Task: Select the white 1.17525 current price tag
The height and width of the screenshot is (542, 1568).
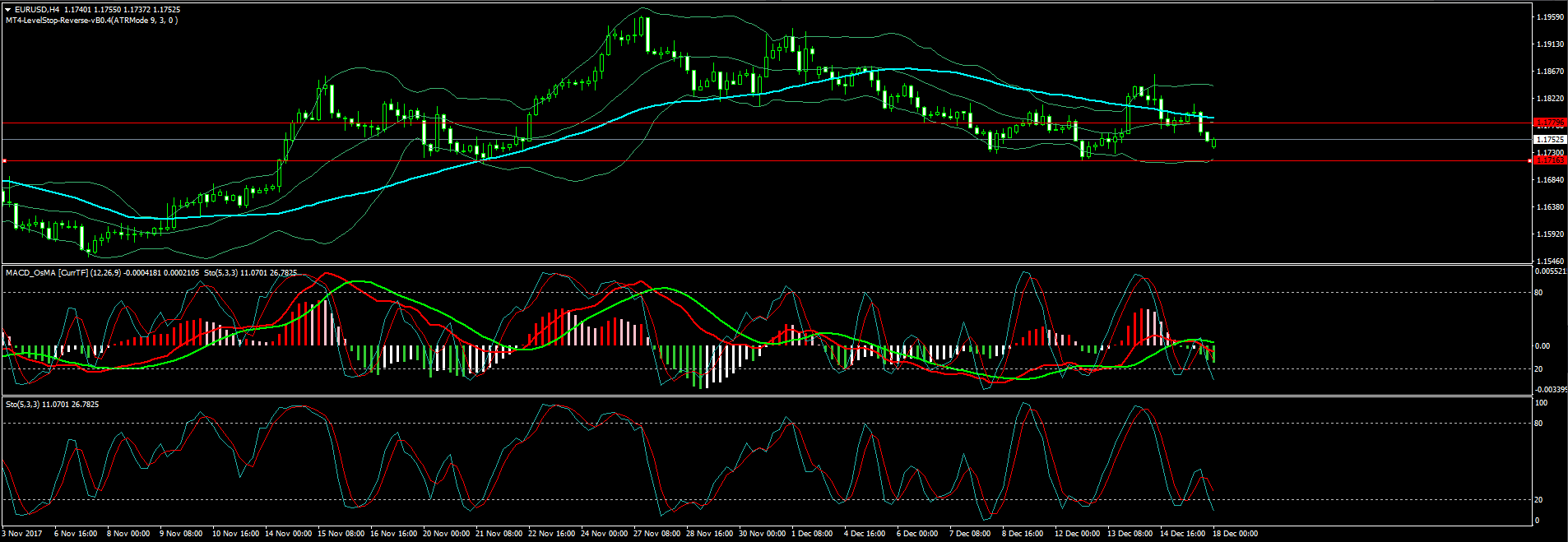Action: (1550, 140)
